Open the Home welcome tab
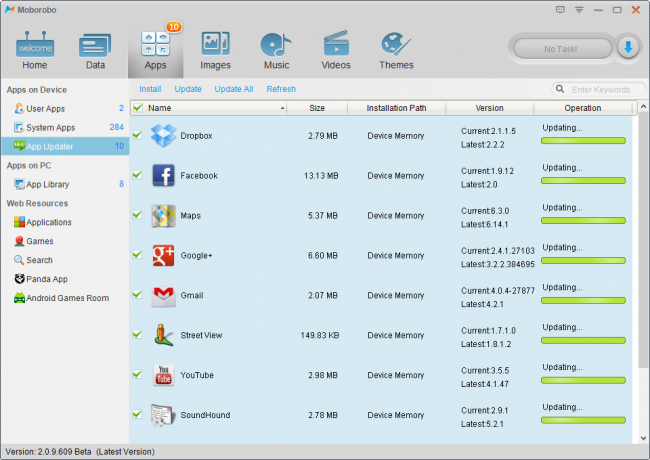 coord(35,51)
